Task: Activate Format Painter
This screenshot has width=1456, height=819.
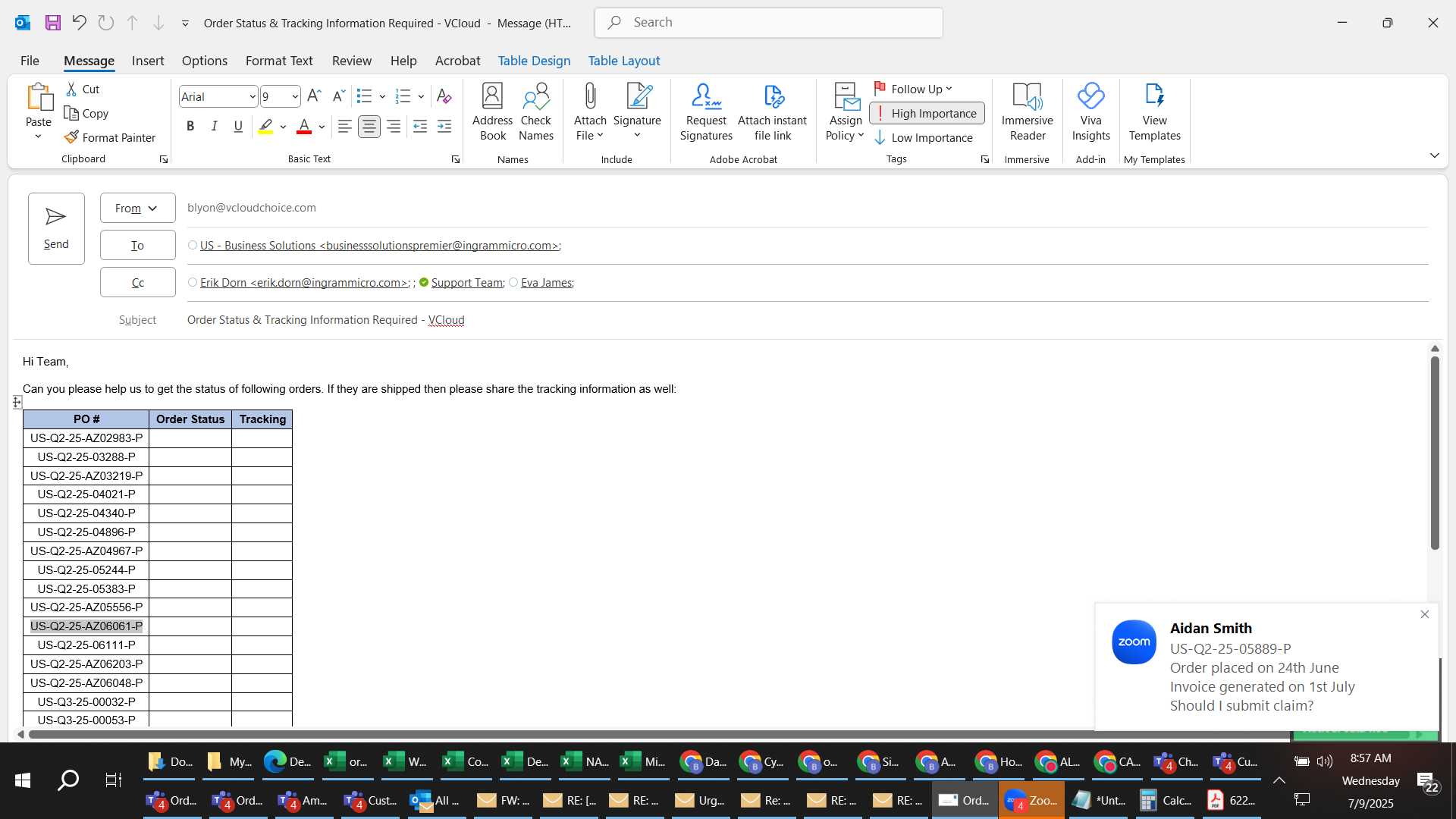Action: click(111, 137)
